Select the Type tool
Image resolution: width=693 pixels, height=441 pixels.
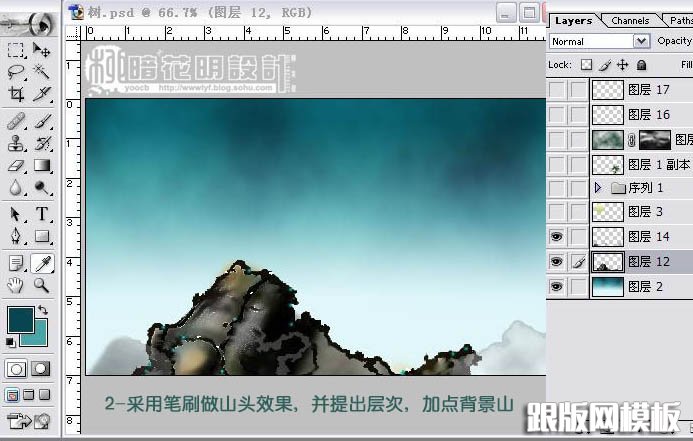pos(42,214)
